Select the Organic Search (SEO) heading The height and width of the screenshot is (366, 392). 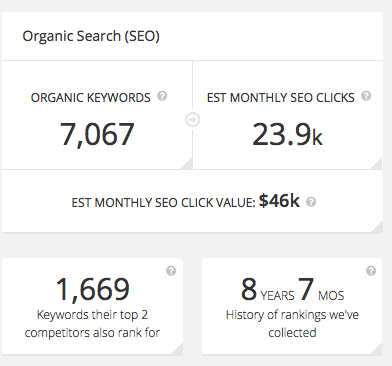(x=91, y=36)
